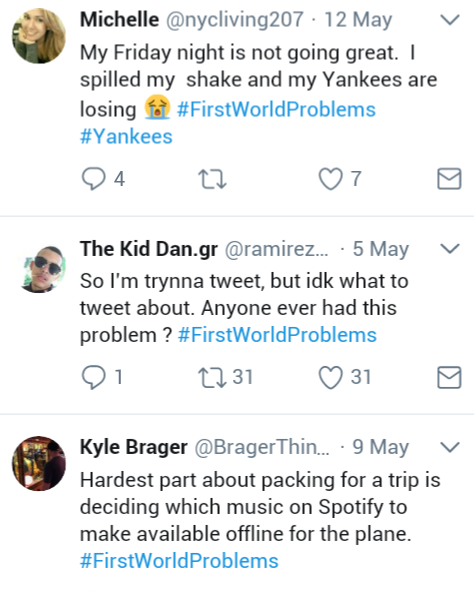Go to the @nycliving207 profile handle
This screenshot has height=591, width=474.
234,20
